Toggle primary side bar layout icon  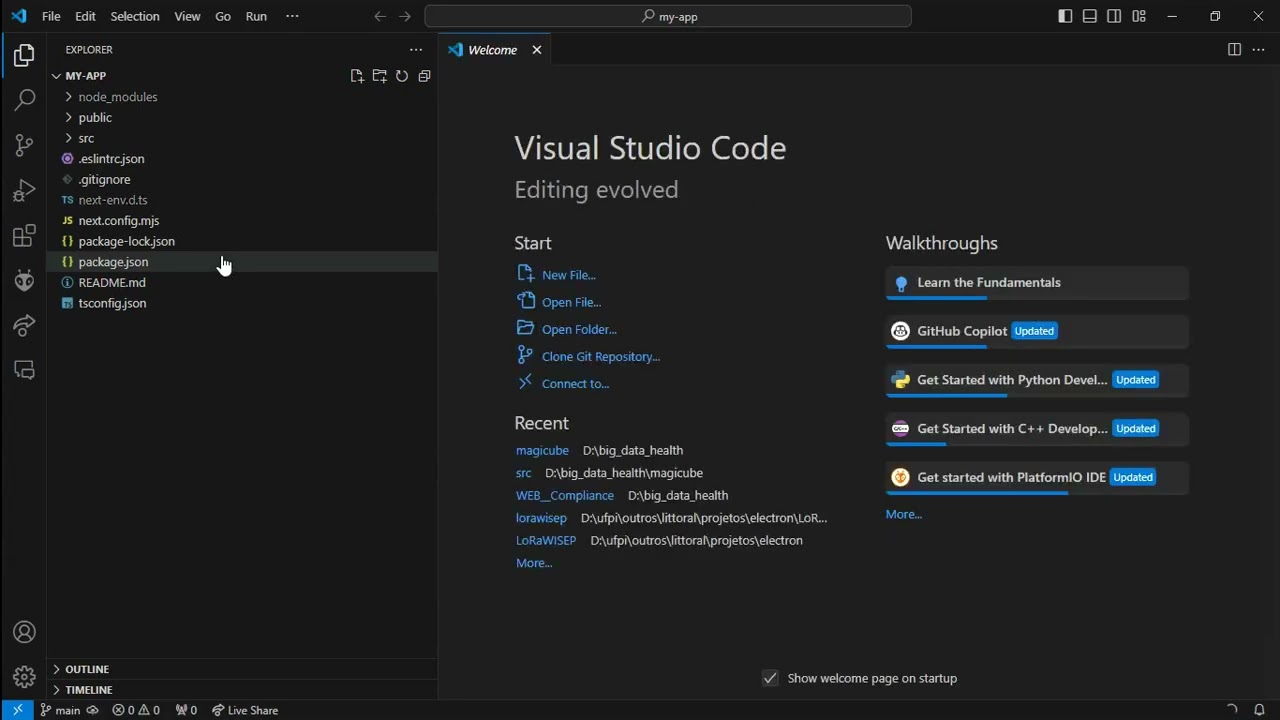coord(1065,16)
